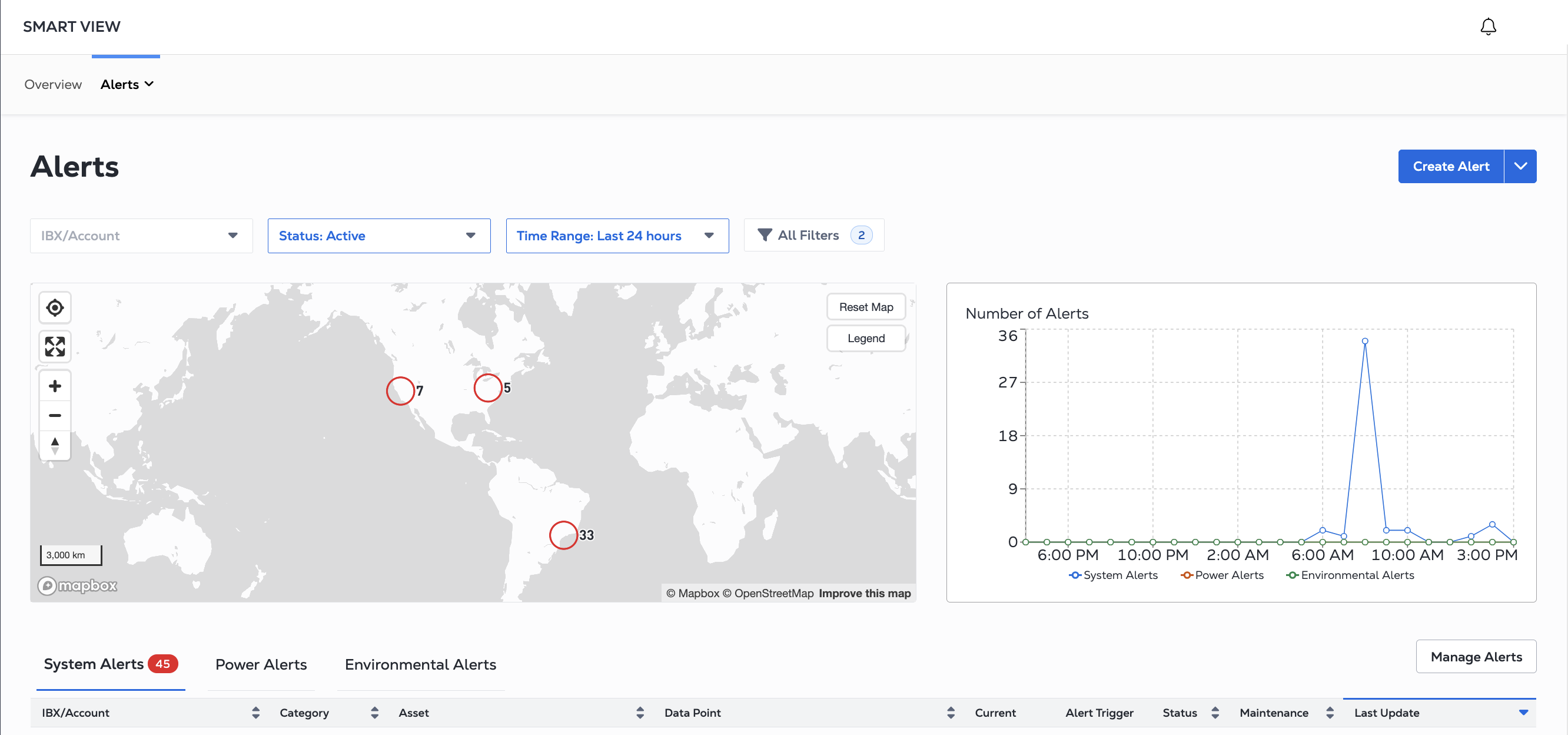Sort by Asset column arrows
Image resolution: width=1568 pixels, height=735 pixels.
tap(640, 713)
